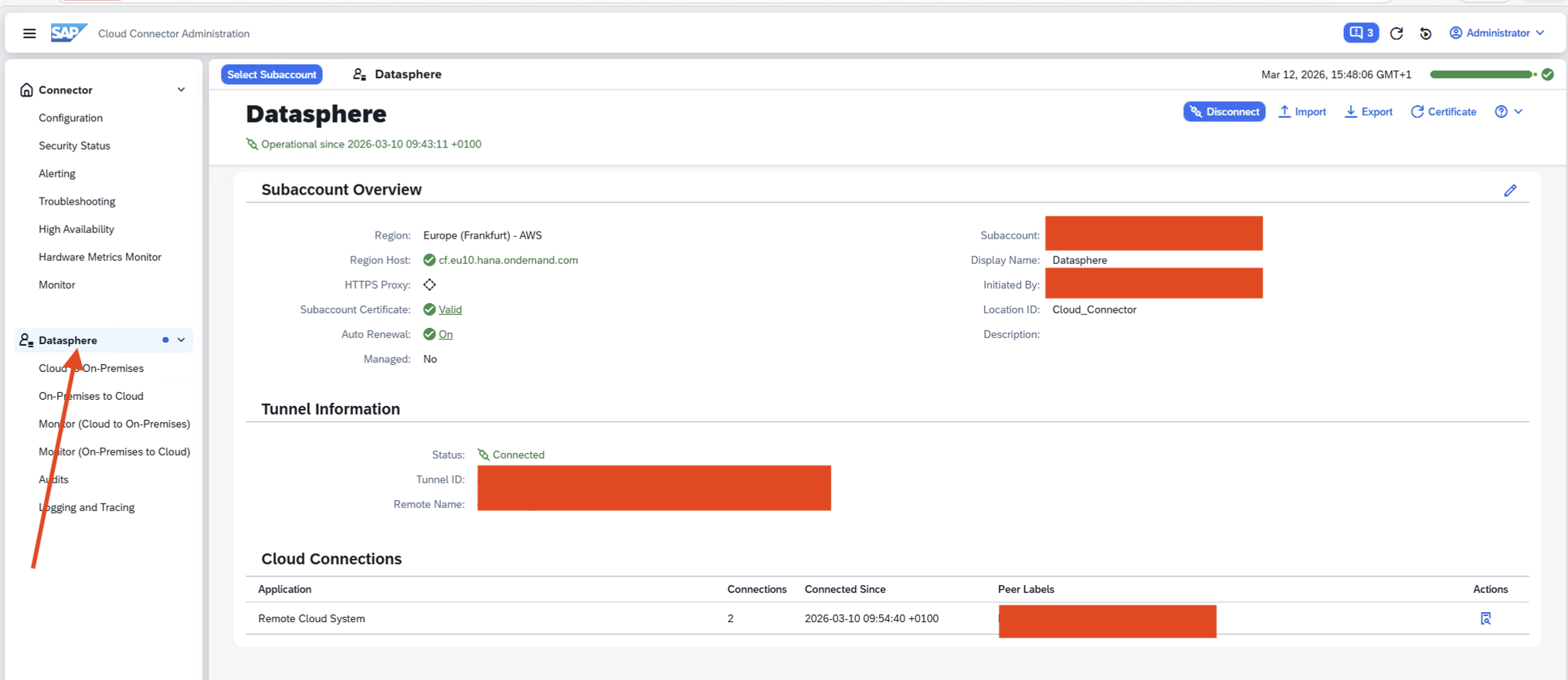Viewport: 1568px width, 680px height.
Task: Open the Administrator user dropdown
Action: tap(1497, 32)
